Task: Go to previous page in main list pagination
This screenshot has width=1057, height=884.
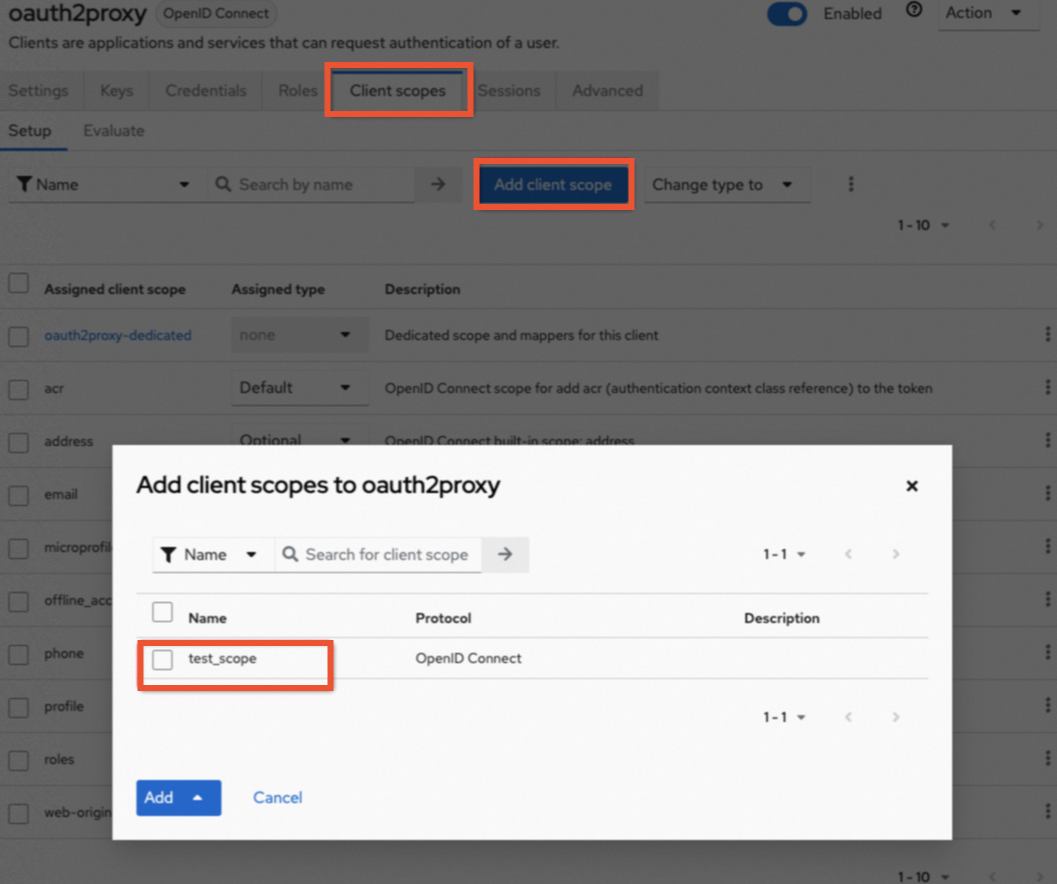Action: pyautogui.click(x=992, y=225)
